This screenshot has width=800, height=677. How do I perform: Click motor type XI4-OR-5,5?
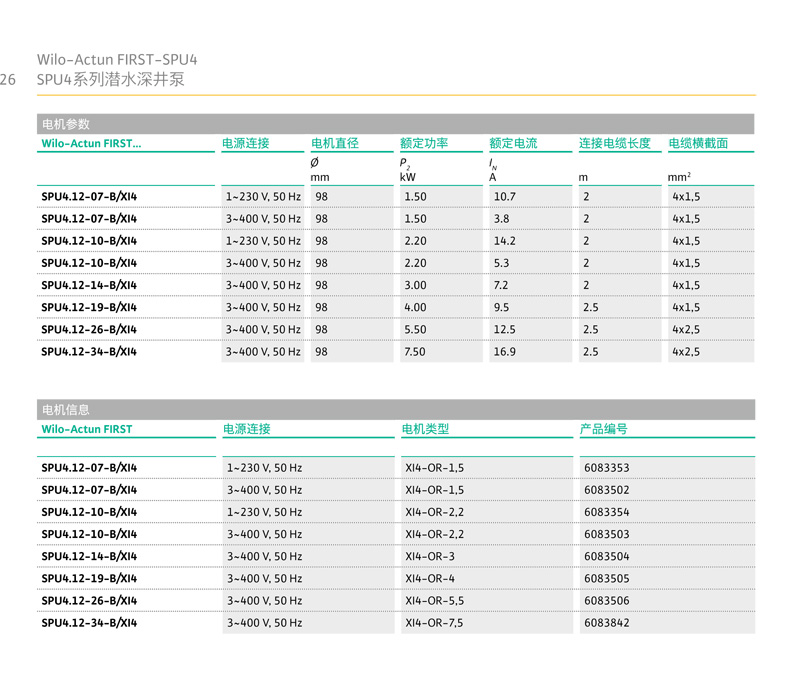click(435, 601)
